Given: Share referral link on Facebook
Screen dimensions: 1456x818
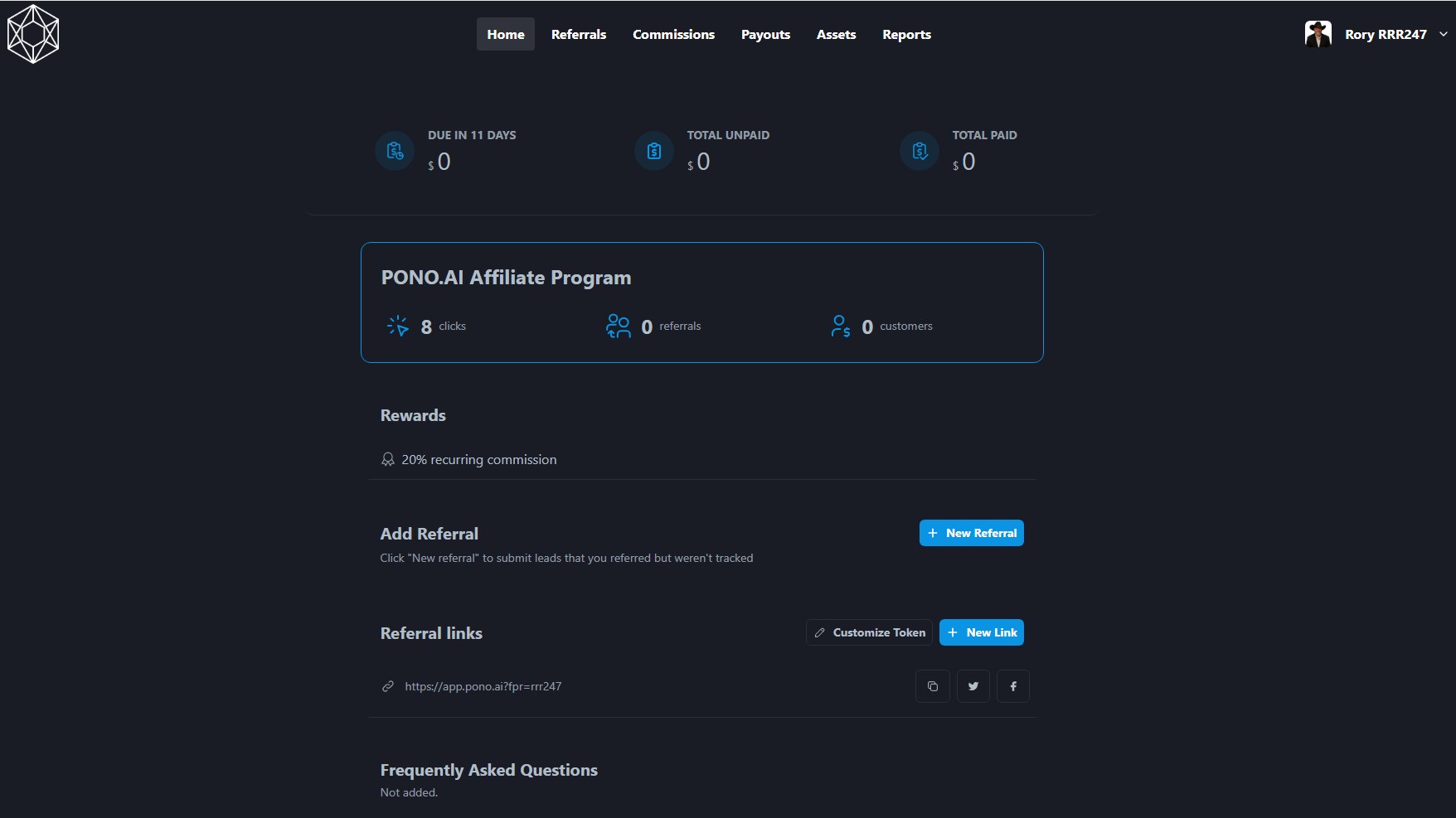Looking at the screenshot, I should pos(1013,686).
